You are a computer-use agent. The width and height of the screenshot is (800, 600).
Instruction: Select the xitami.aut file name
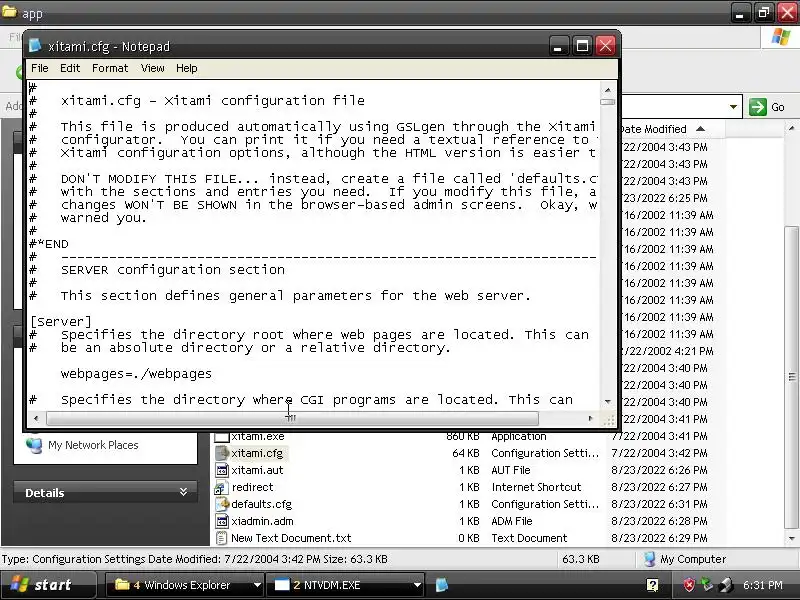click(x=257, y=470)
